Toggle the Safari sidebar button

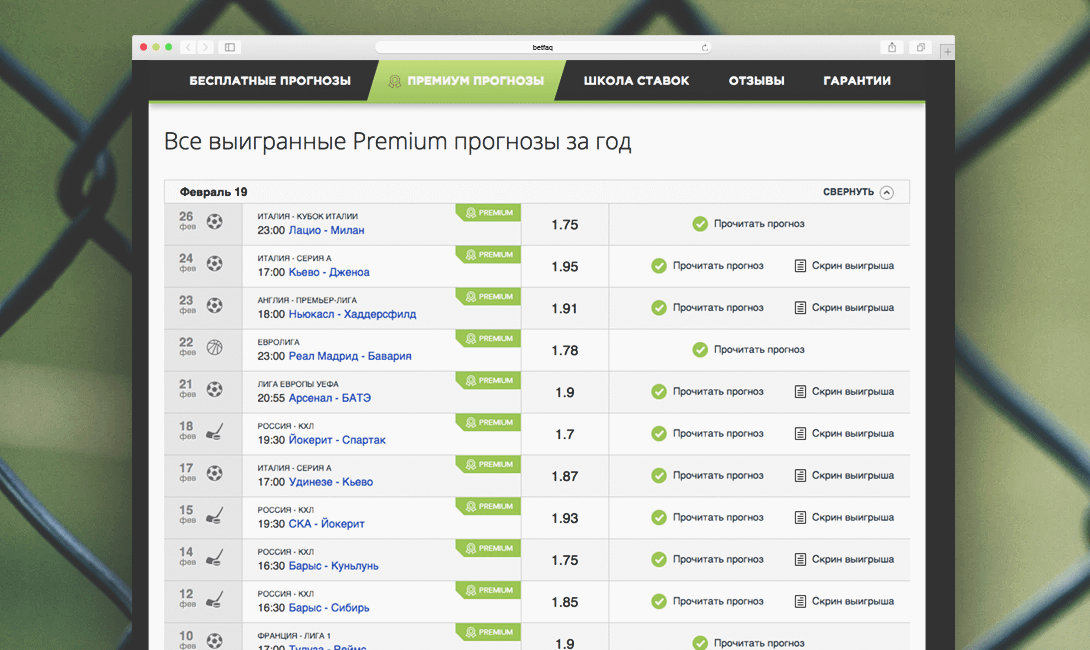pos(229,47)
